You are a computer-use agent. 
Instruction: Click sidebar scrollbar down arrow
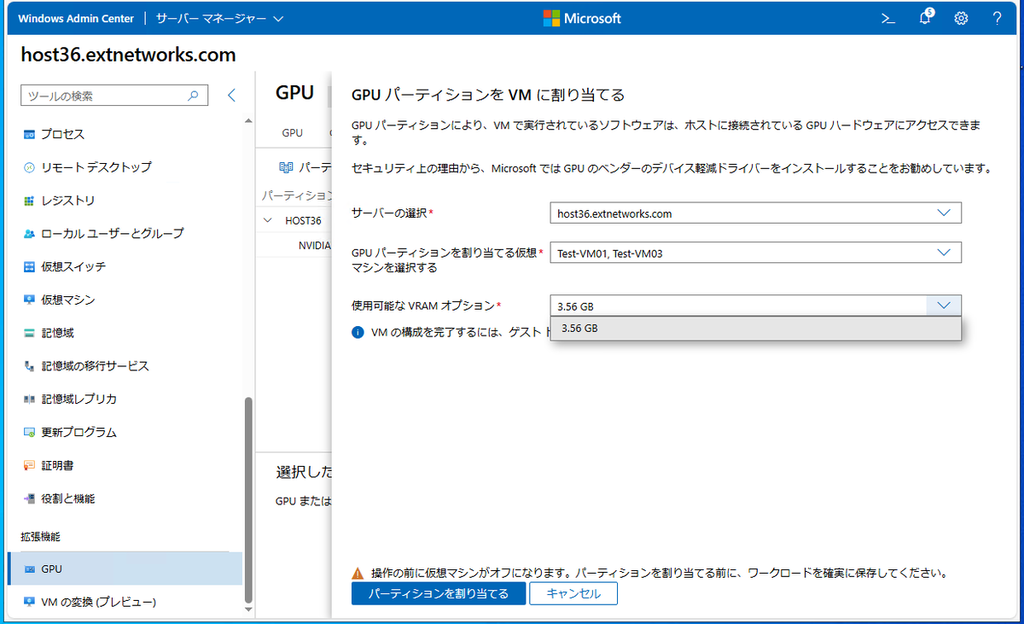coord(248,609)
